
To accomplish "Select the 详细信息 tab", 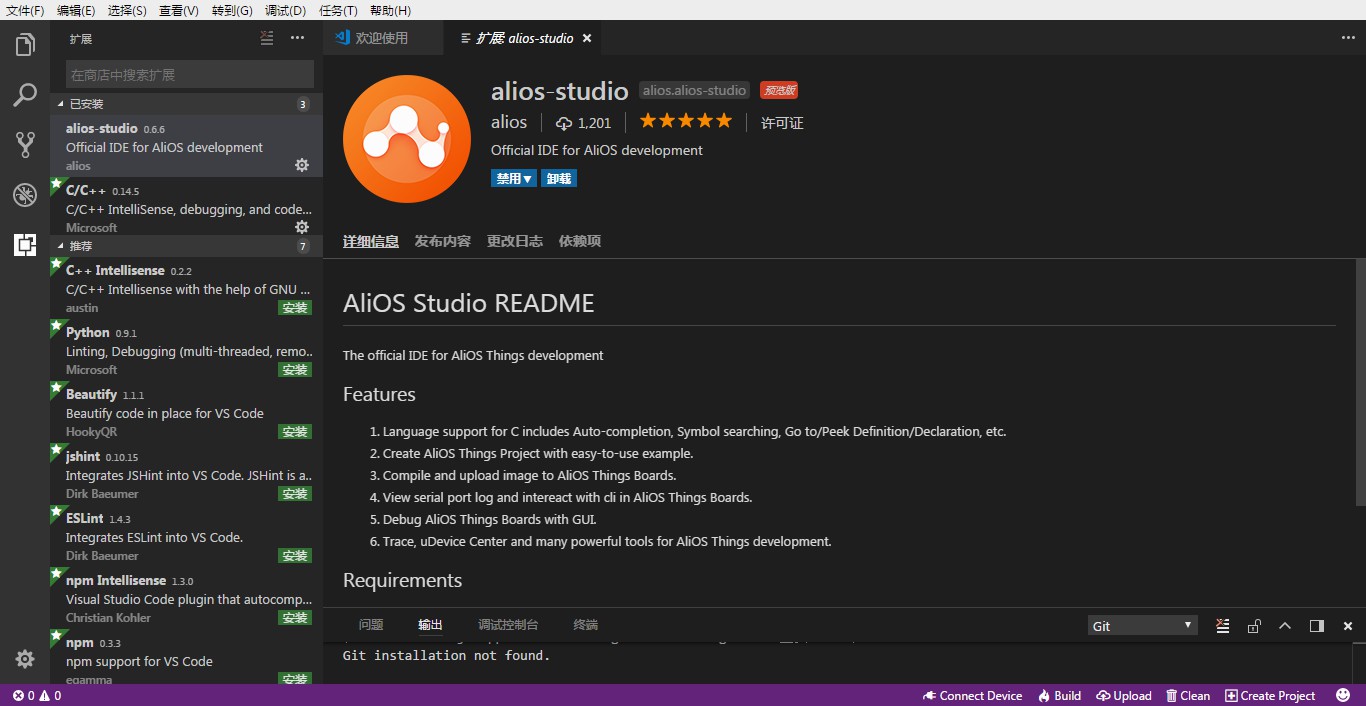I will click(371, 241).
